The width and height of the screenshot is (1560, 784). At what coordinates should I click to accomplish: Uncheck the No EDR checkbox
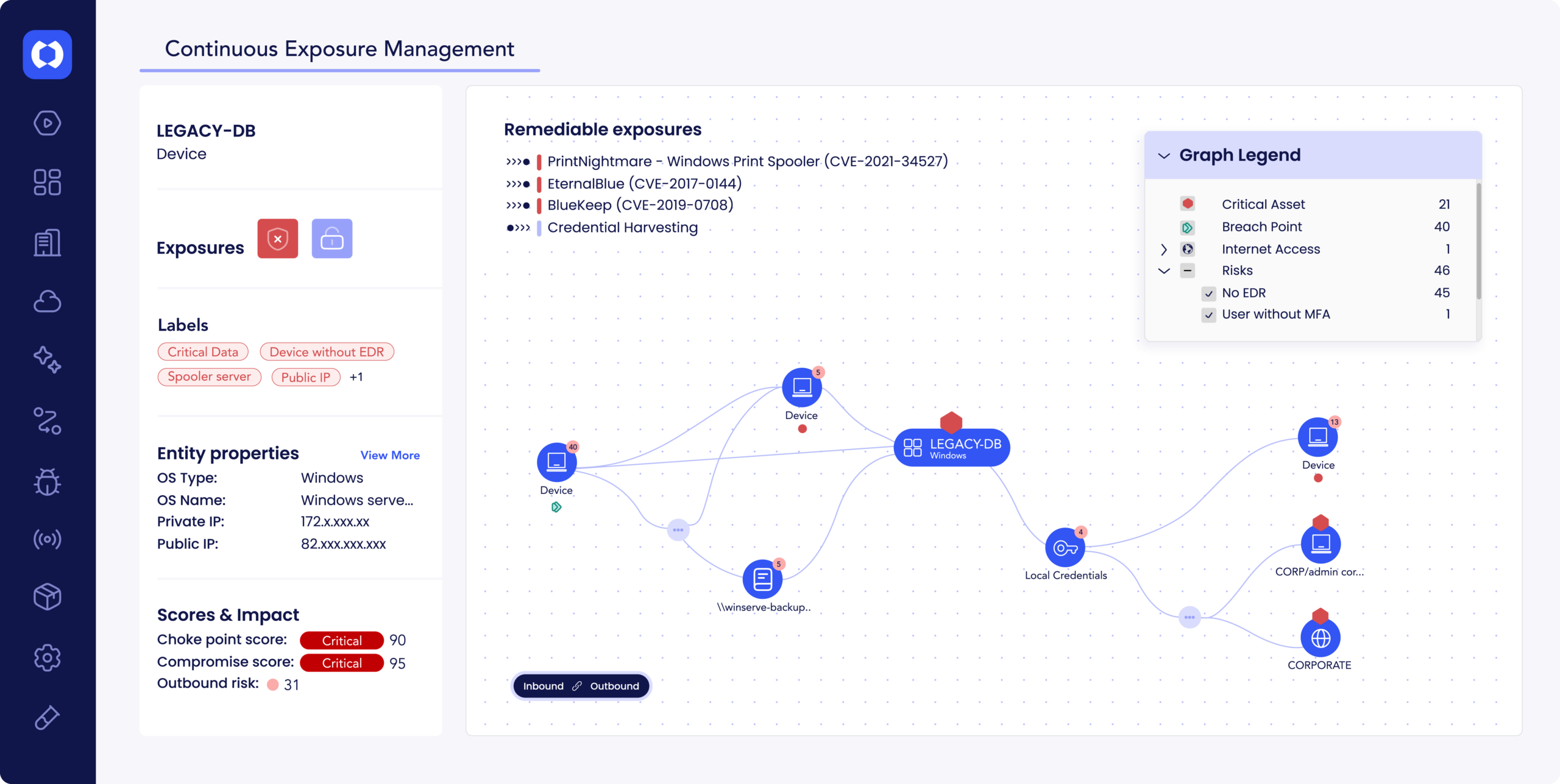point(1208,294)
